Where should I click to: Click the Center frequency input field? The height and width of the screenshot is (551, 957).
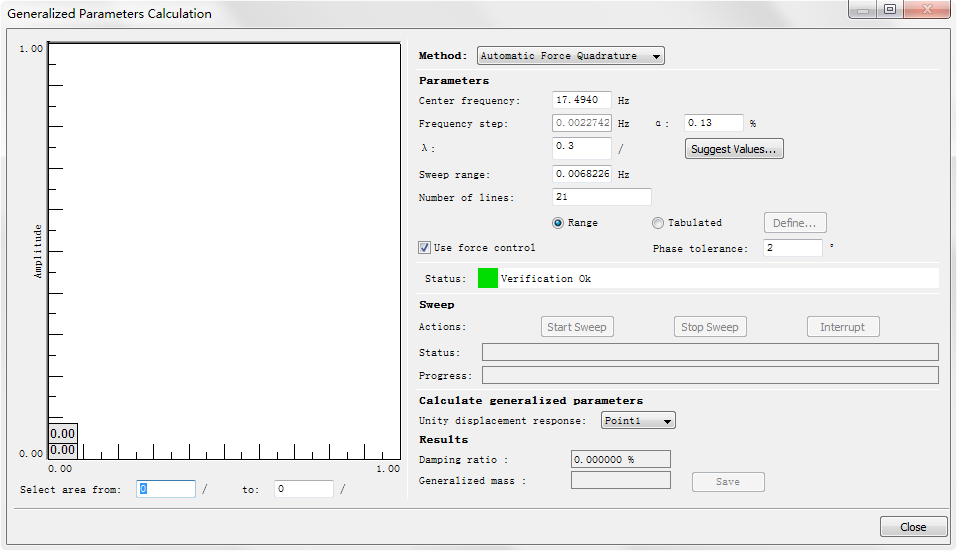582,100
